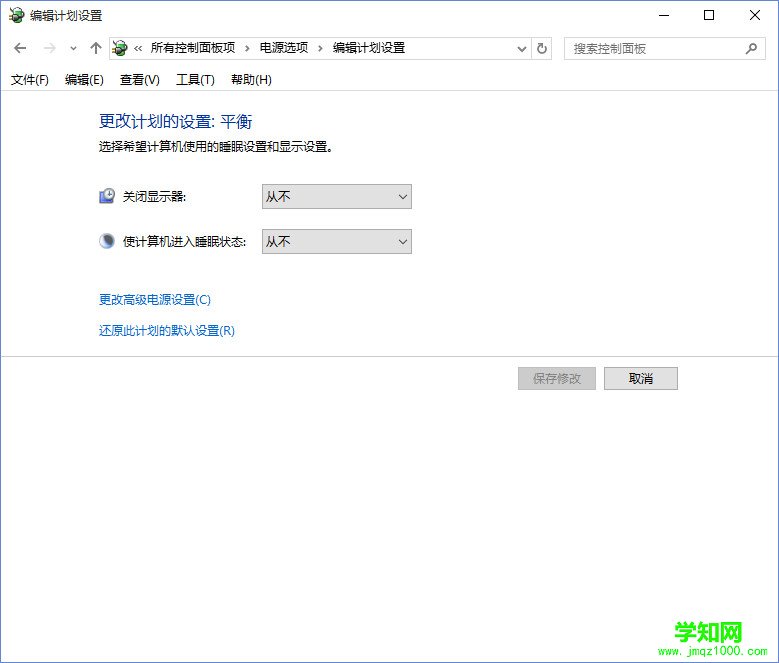Viewport: 779px width, 663px height.
Task: Close the 编辑计划设置 window
Action: (755, 15)
